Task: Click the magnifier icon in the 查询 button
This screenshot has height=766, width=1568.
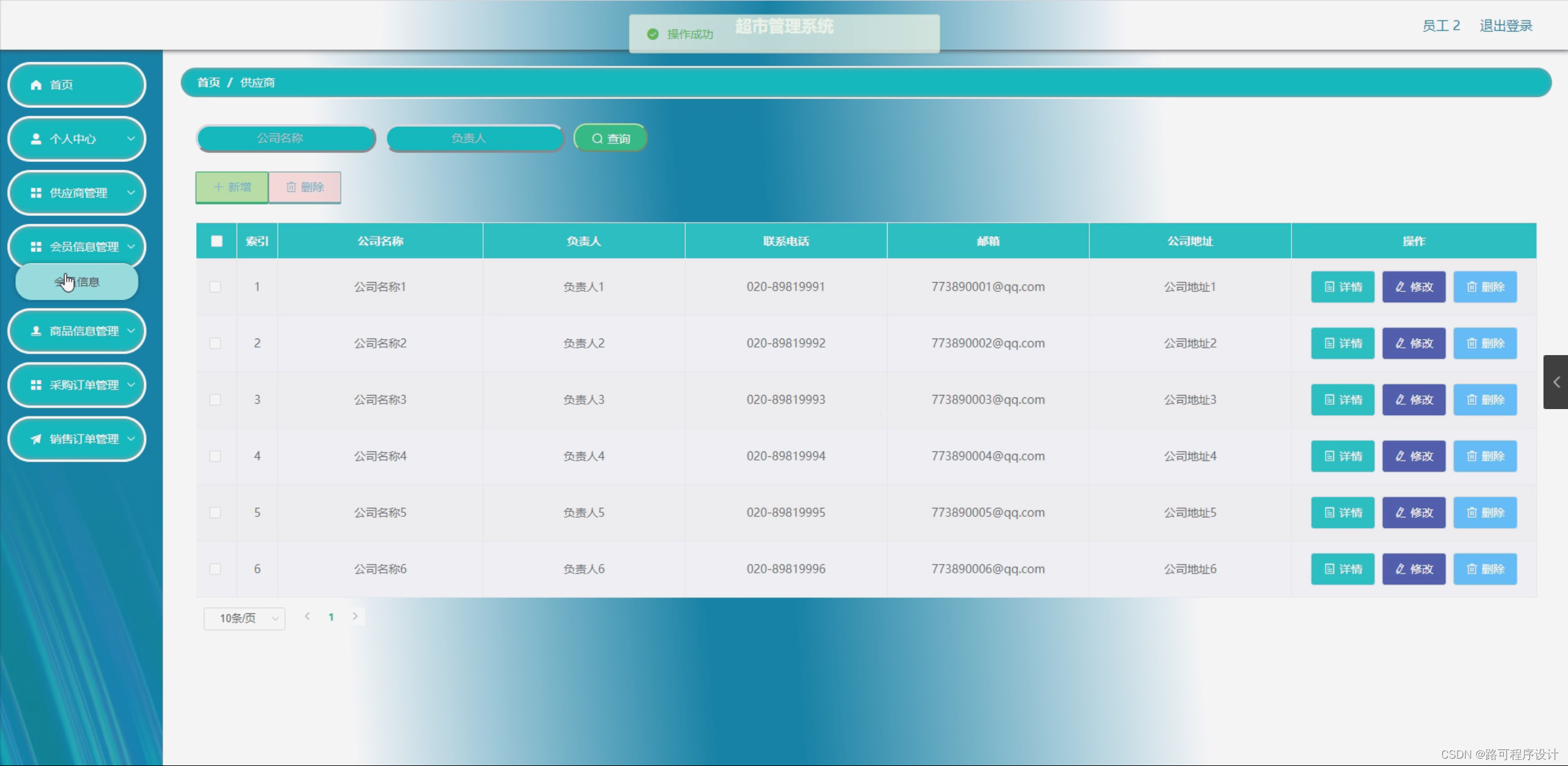Action: (598, 138)
